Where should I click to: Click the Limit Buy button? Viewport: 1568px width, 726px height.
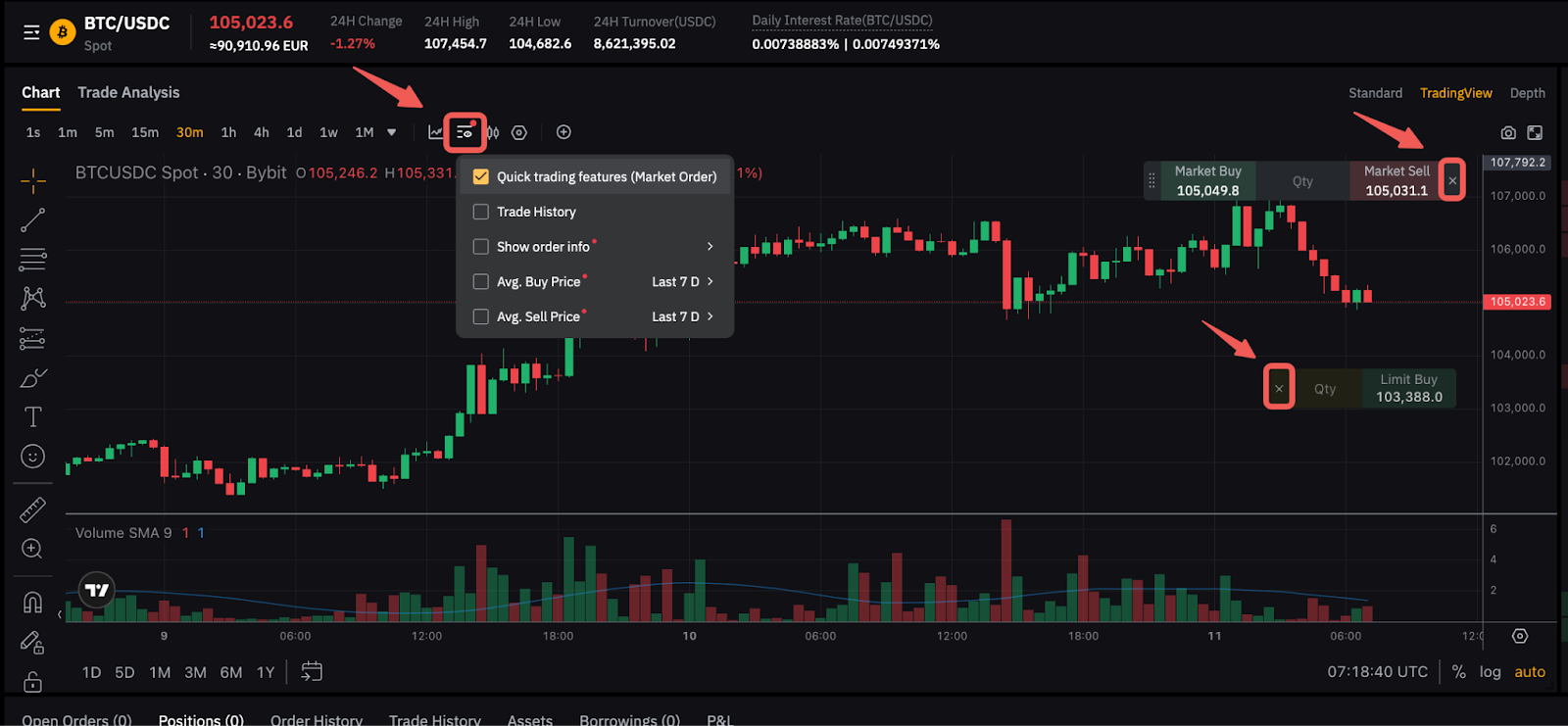point(1408,388)
